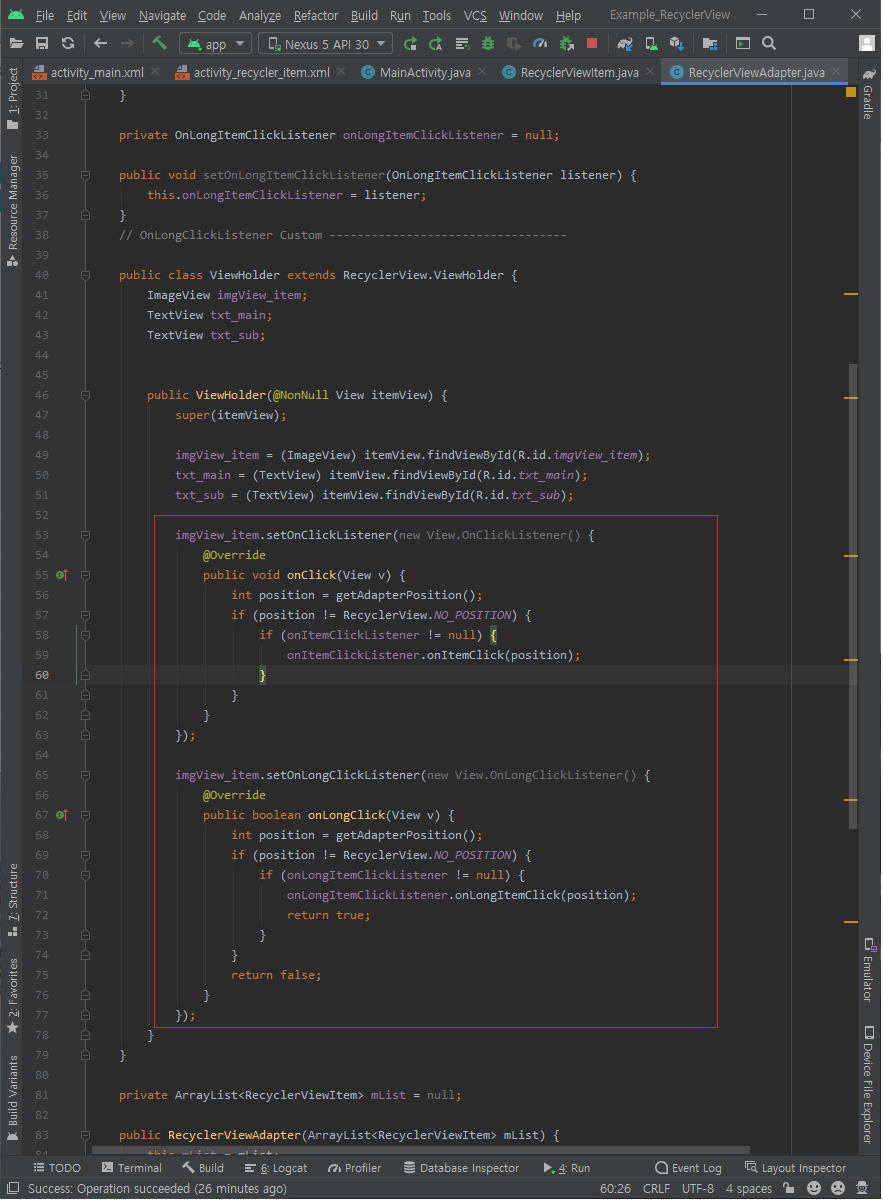Build project with the hammer icon
This screenshot has height=1200, width=883.
(159, 43)
